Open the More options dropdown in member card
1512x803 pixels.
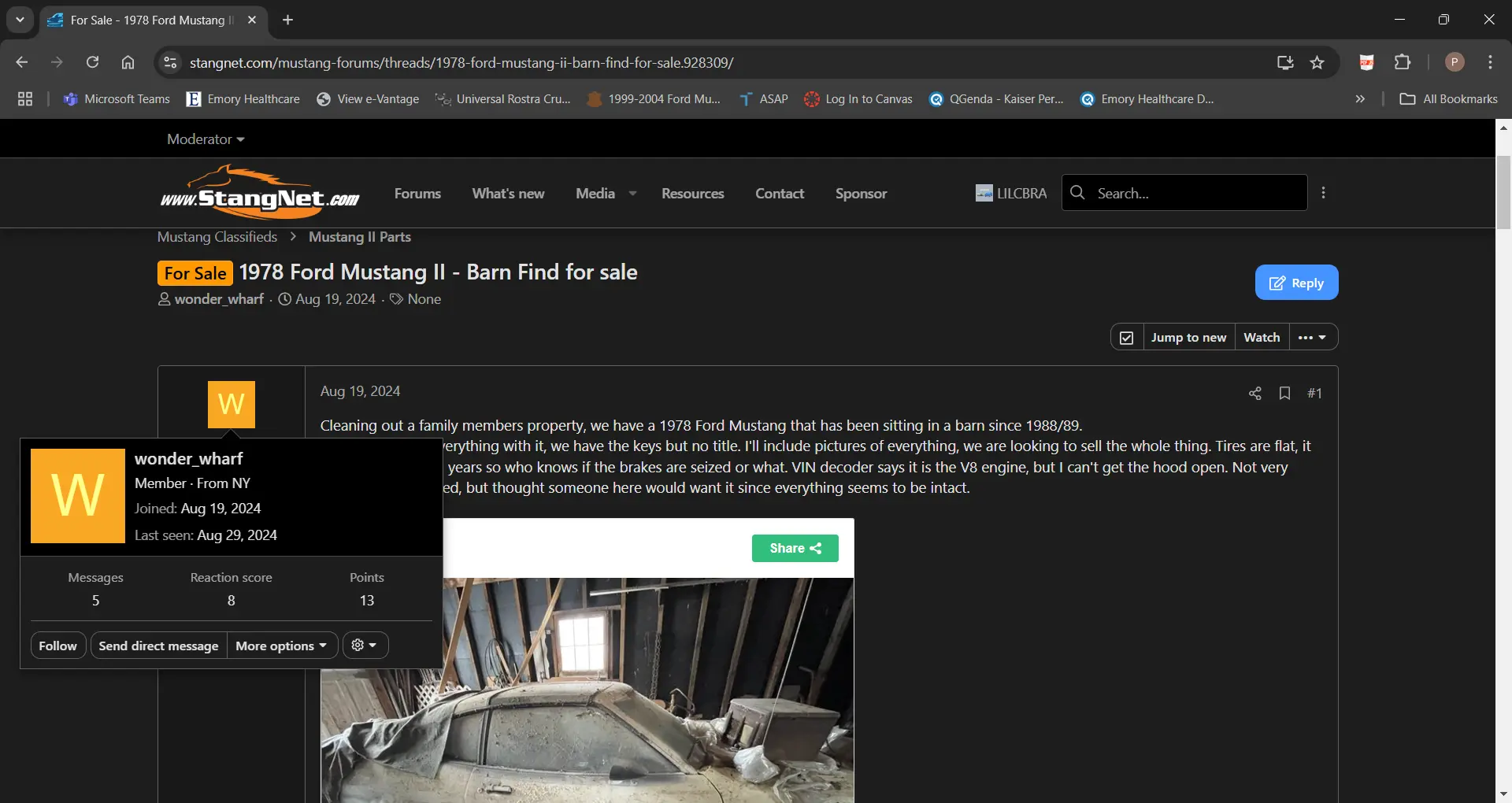pyautogui.click(x=282, y=646)
